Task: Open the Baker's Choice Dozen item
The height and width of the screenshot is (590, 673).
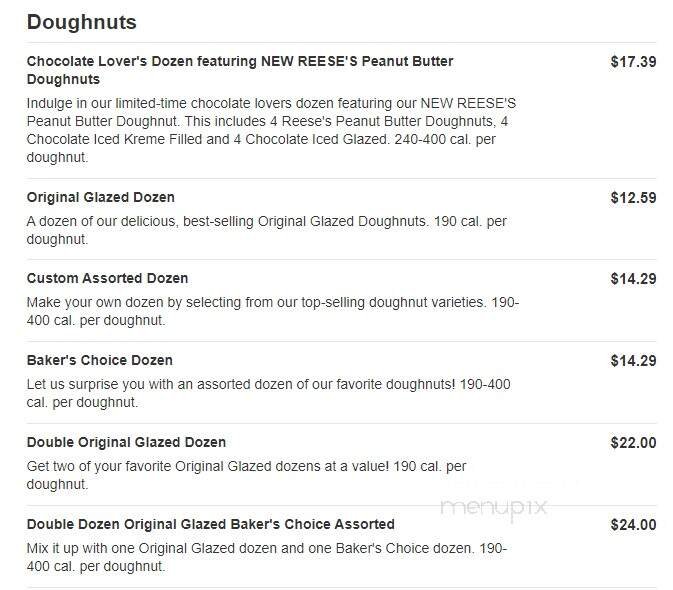Action: 100,360
